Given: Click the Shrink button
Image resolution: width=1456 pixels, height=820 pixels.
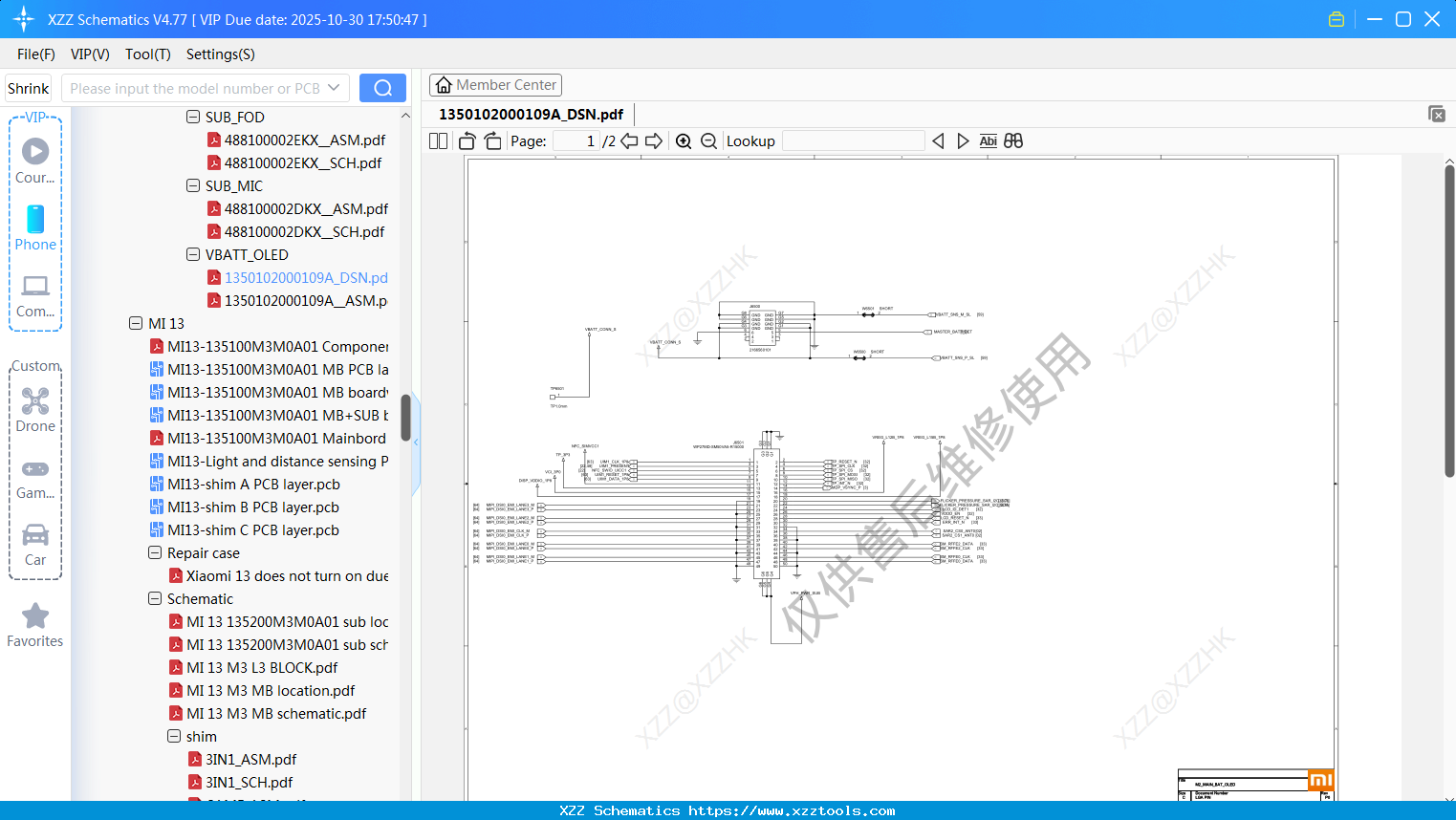Looking at the screenshot, I should pyautogui.click(x=28, y=87).
